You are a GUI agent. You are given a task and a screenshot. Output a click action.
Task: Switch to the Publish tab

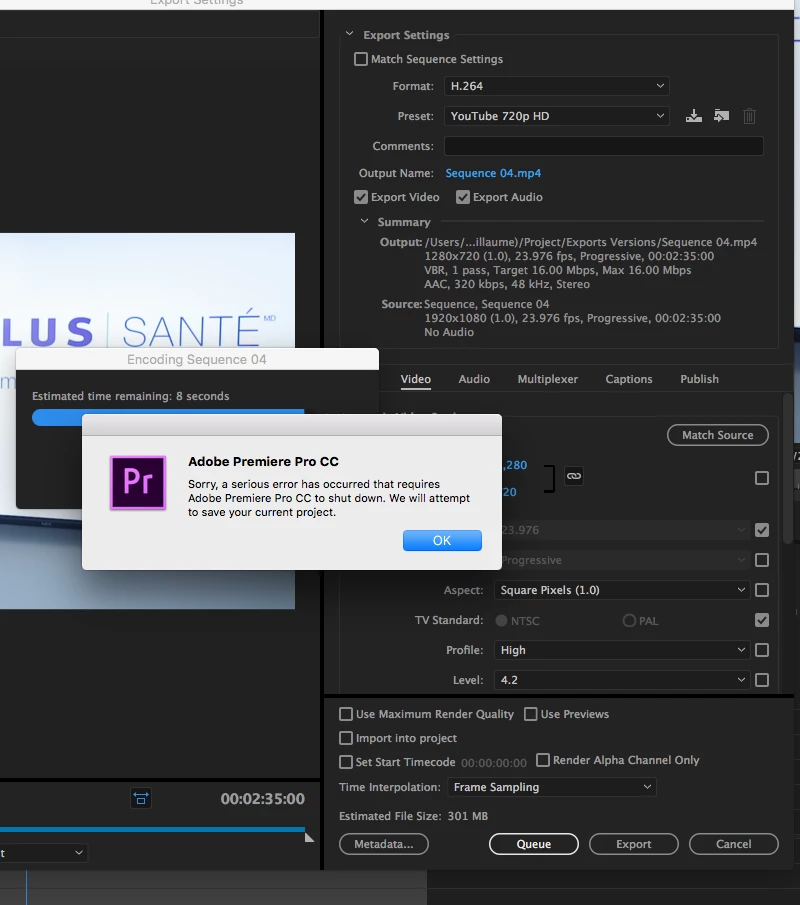(x=700, y=379)
